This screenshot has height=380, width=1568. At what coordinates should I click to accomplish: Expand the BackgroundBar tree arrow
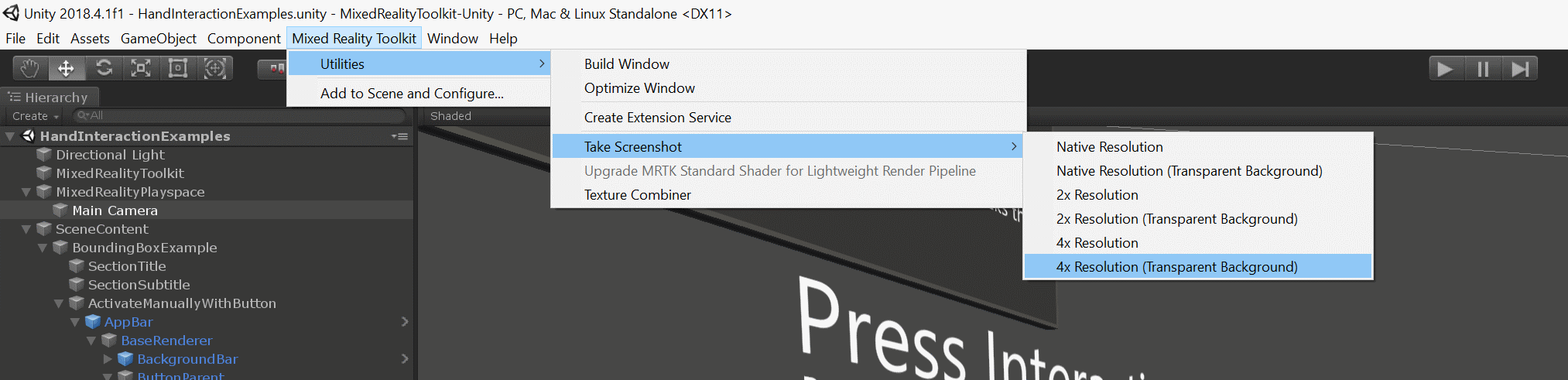108,359
